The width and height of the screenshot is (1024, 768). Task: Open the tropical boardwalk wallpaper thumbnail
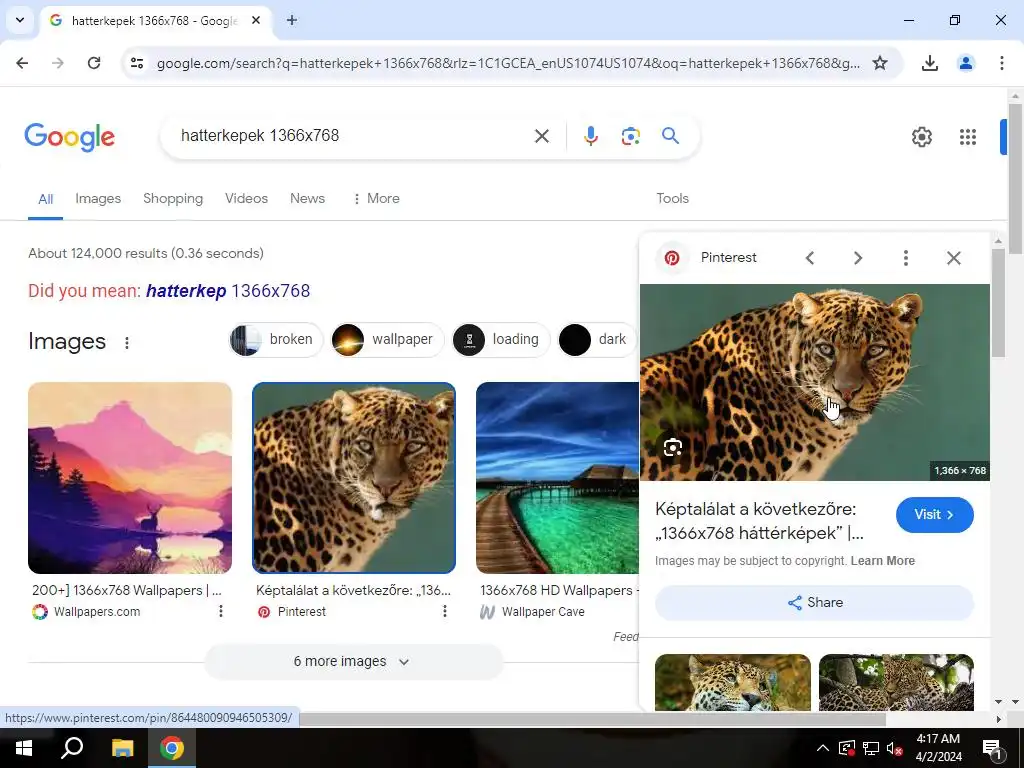click(x=557, y=478)
